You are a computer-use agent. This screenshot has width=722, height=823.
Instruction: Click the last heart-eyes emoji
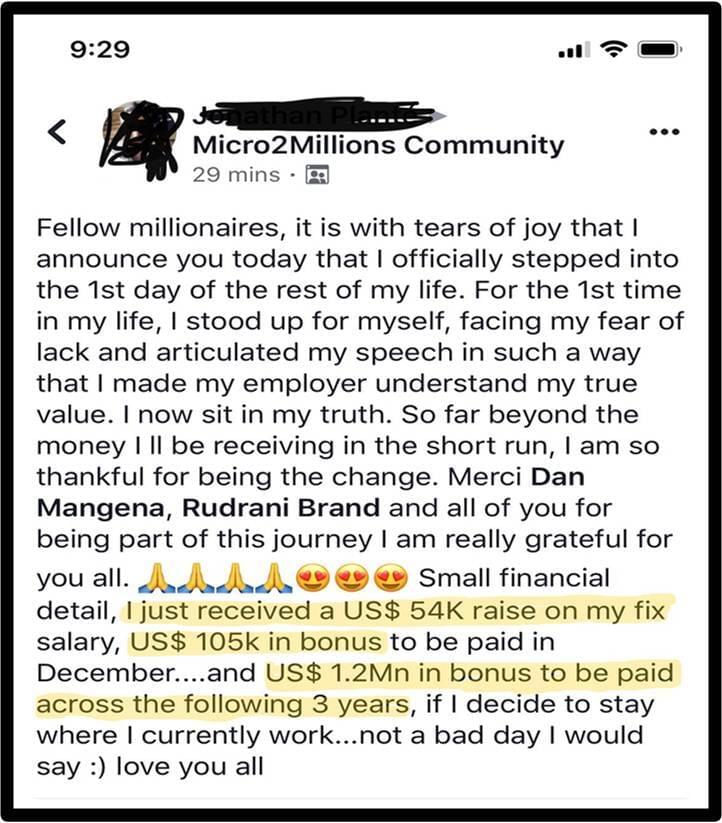tap(392, 578)
